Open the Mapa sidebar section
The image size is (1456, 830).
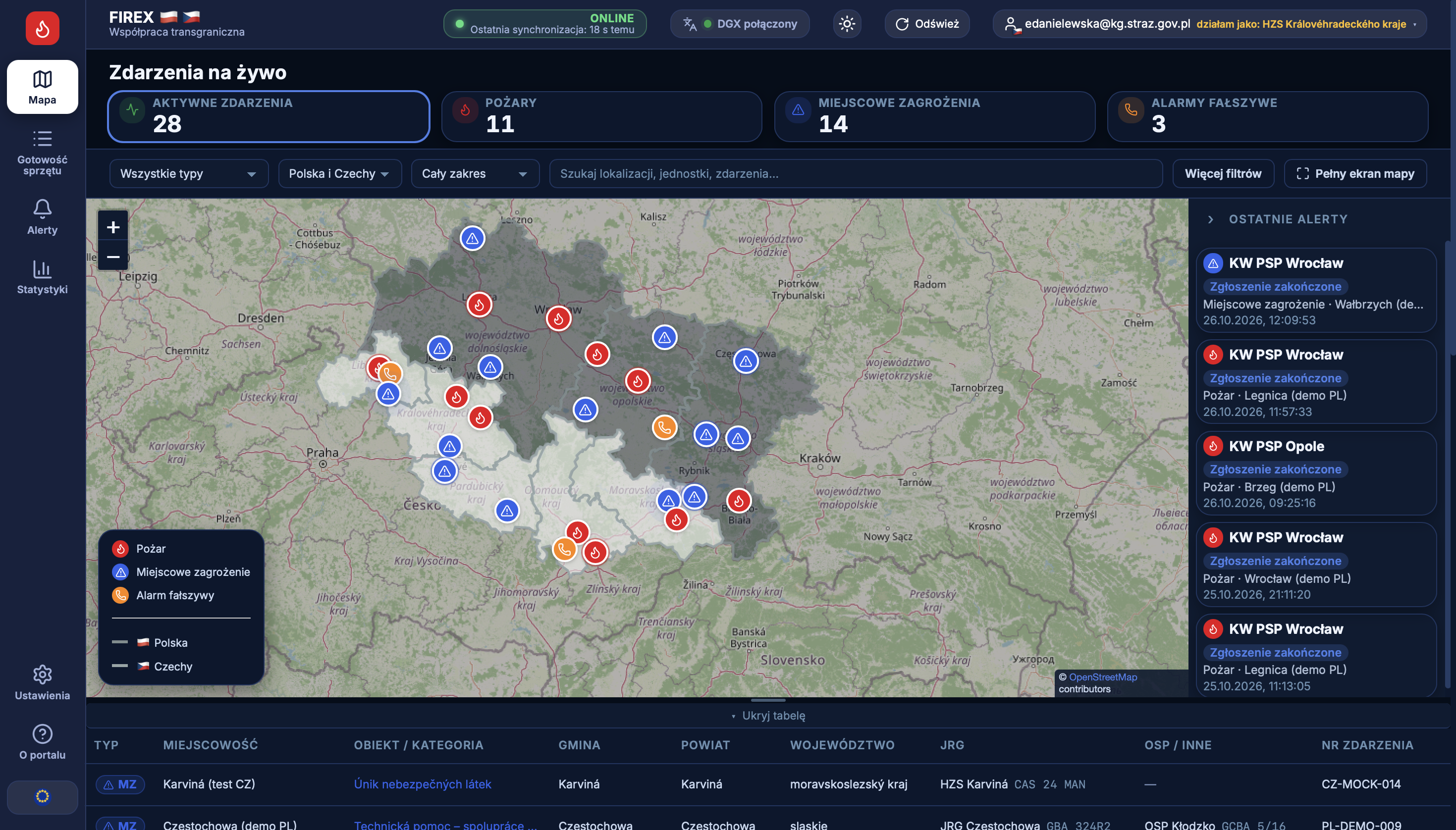[x=42, y=87]
